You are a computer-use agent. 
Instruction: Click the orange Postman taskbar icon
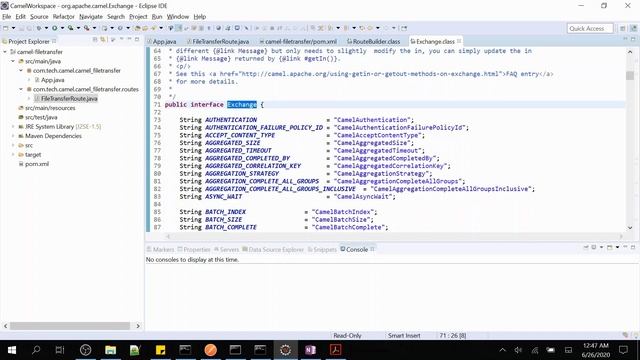(211, 350)
